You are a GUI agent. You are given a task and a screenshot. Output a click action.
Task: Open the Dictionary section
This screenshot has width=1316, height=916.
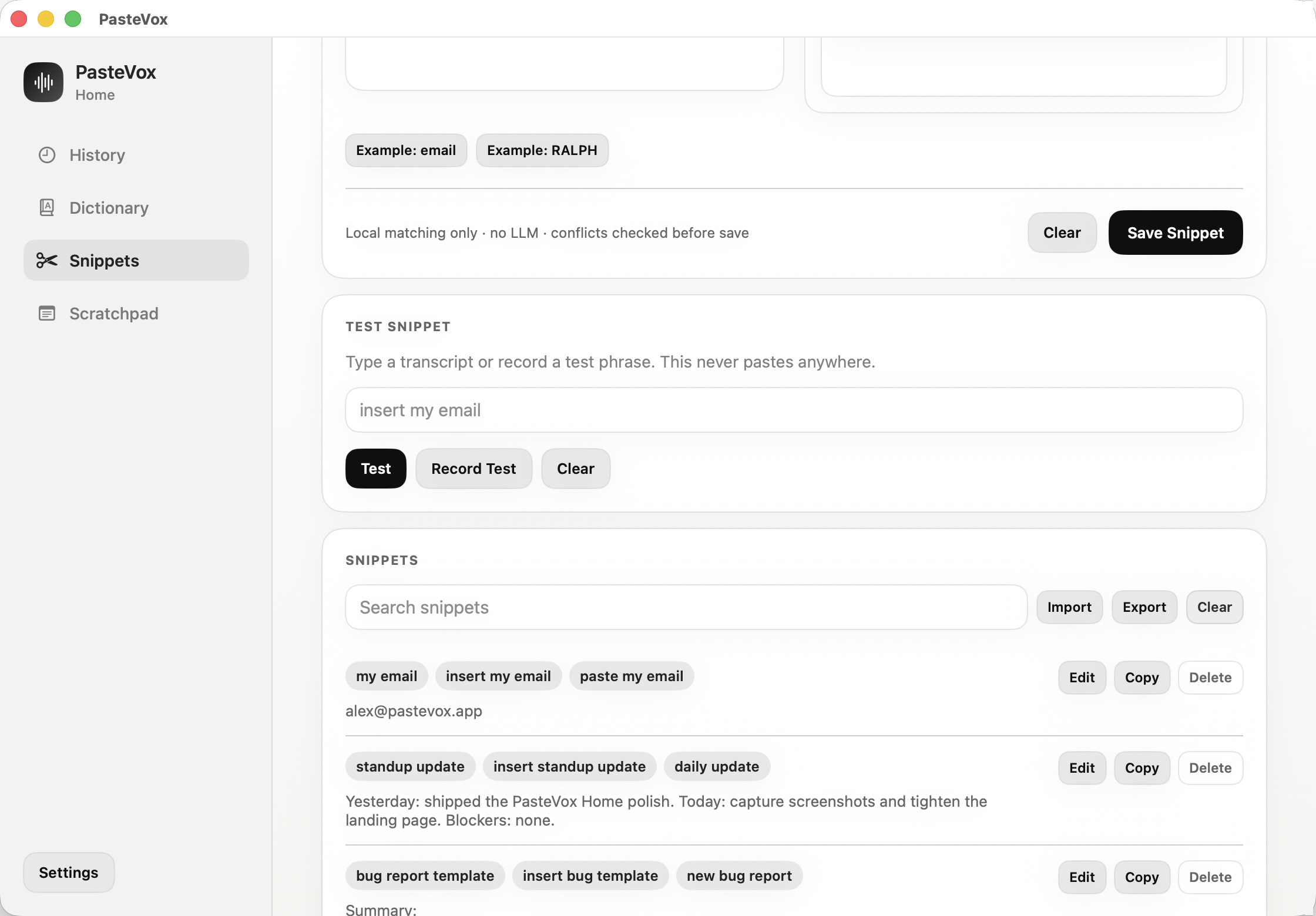136,208
